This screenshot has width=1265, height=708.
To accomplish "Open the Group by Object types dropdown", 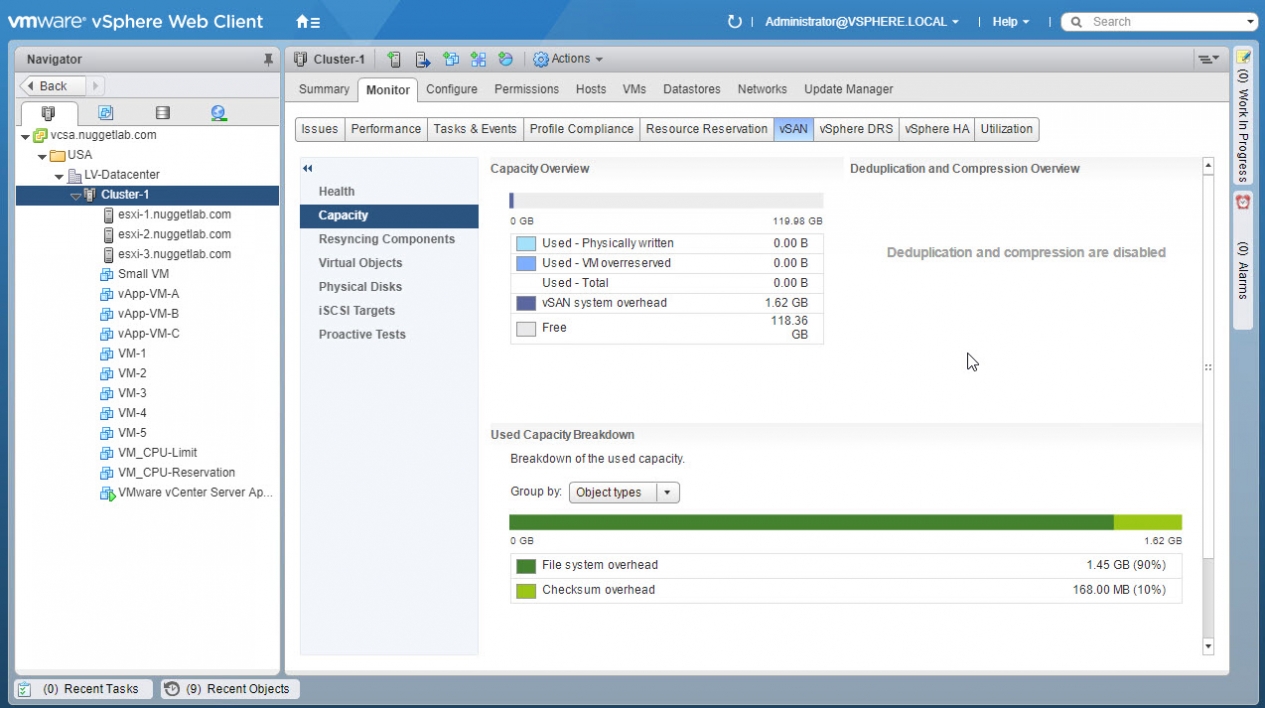I will pos(624,493).
